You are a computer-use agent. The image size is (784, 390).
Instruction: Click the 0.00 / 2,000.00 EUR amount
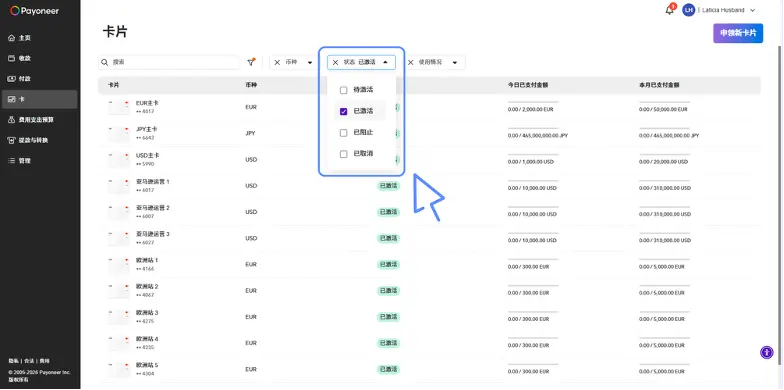click(x=530, y=110)
